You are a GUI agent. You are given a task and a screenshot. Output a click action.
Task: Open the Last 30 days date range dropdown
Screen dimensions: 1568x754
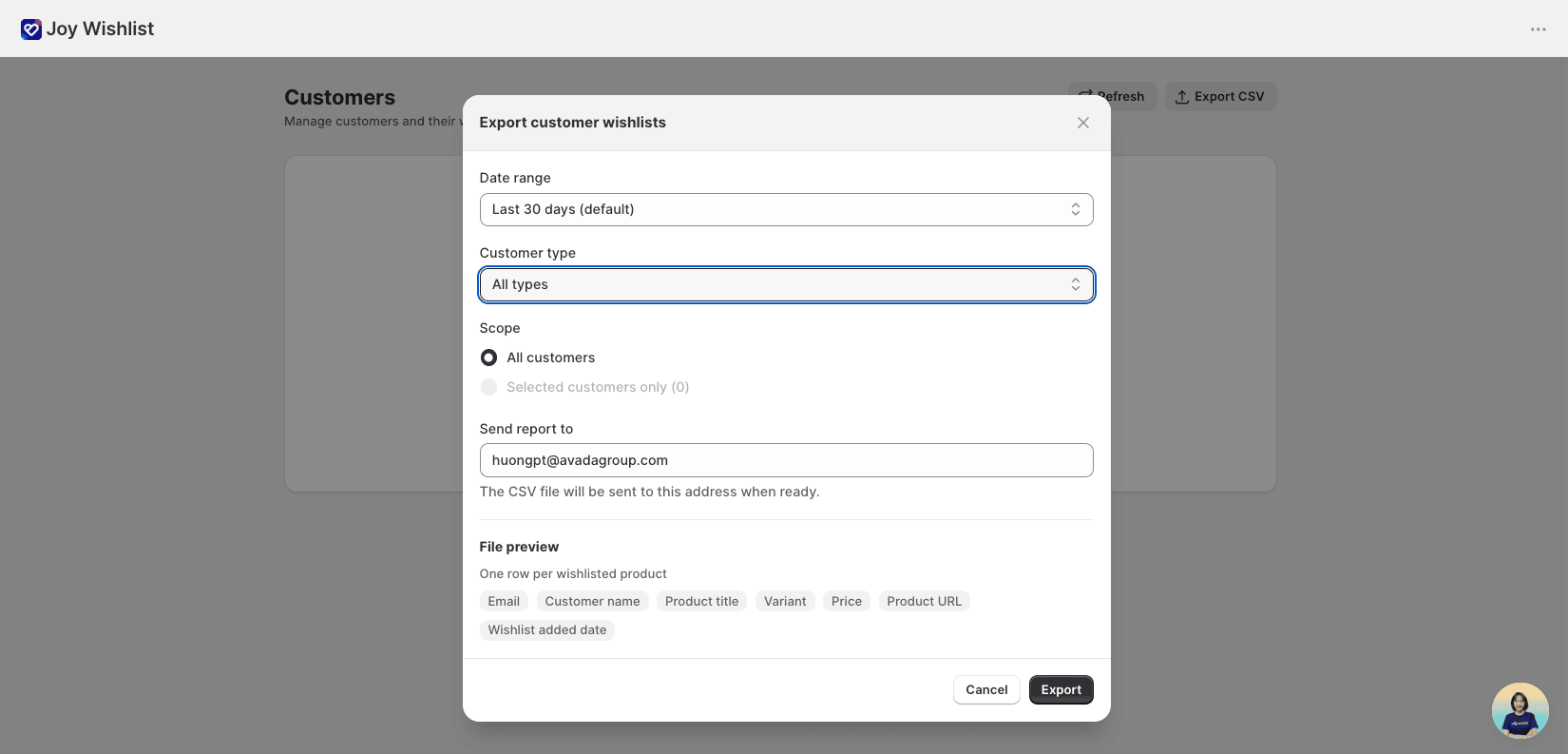tap(786, 209)
